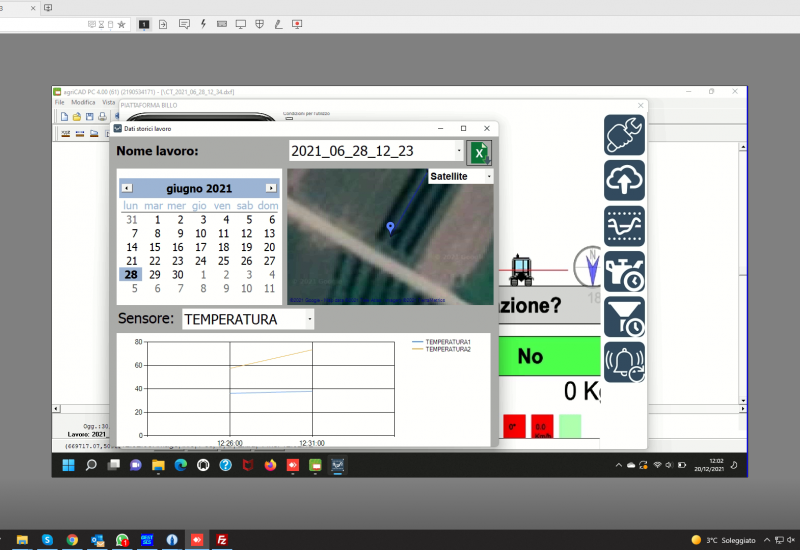Click the Excel export icon
This screenshot has height=550, width=800.
480,152
